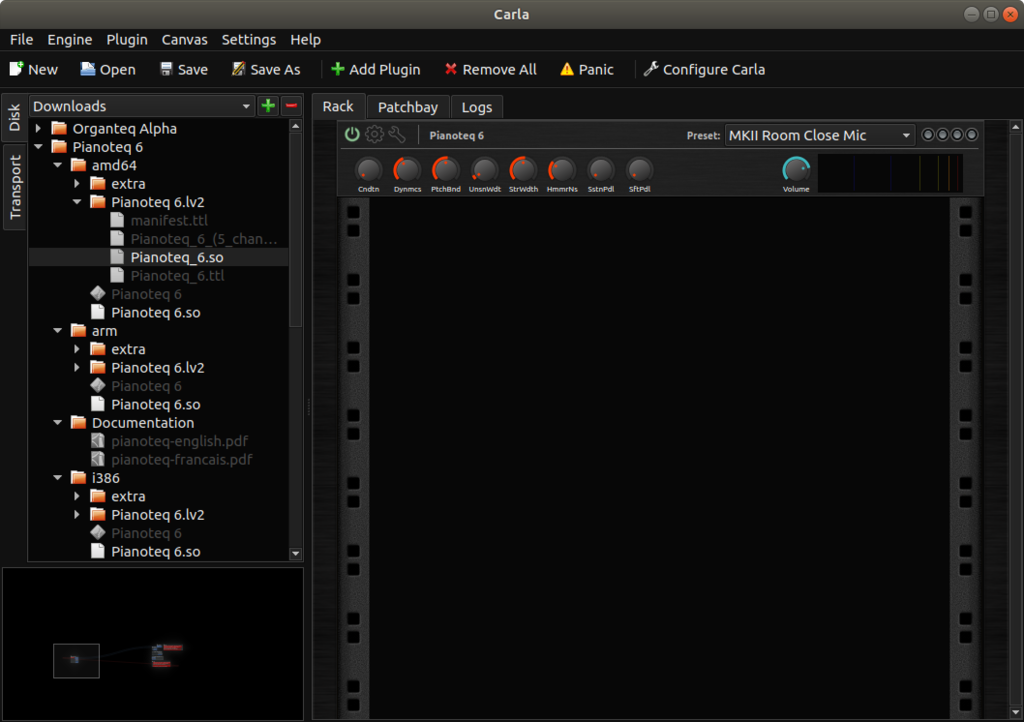Click the HmmrNs knob
This screenshot has width=1024, height=722.
coord(562,170)
